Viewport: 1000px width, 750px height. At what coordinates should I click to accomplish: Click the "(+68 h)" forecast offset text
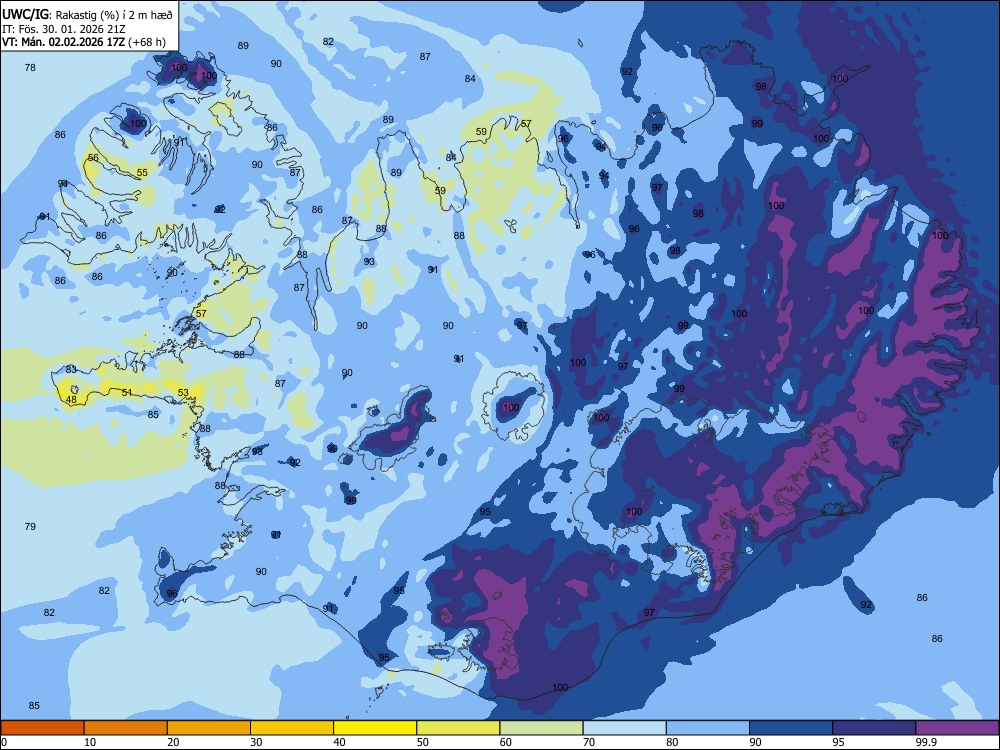point(147,42)
